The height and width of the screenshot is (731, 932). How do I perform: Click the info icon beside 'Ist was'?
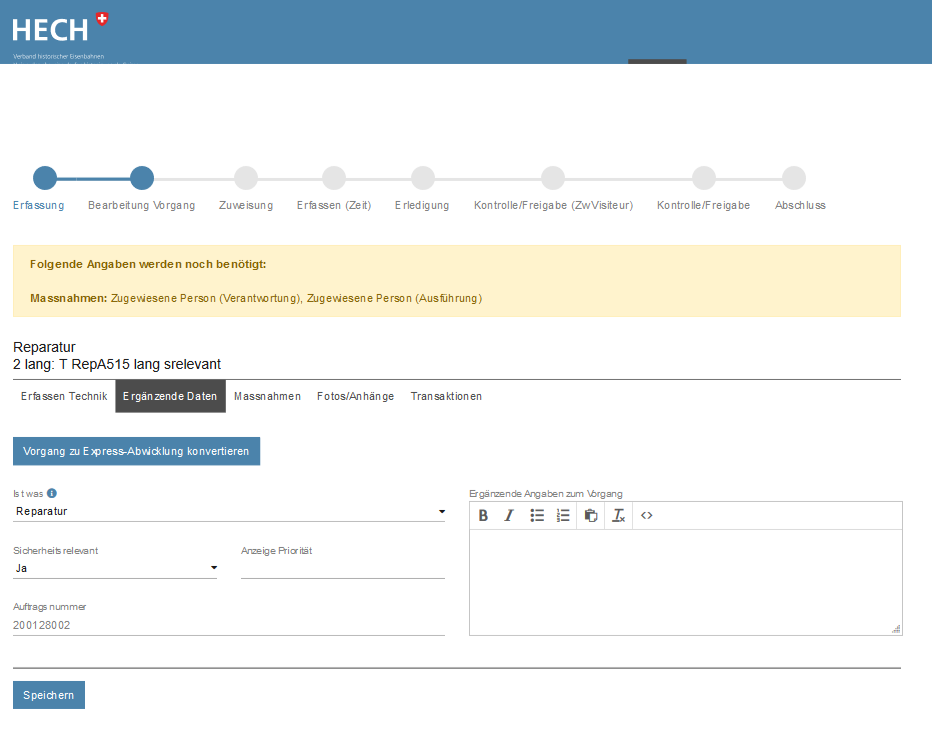click(52, 493)
